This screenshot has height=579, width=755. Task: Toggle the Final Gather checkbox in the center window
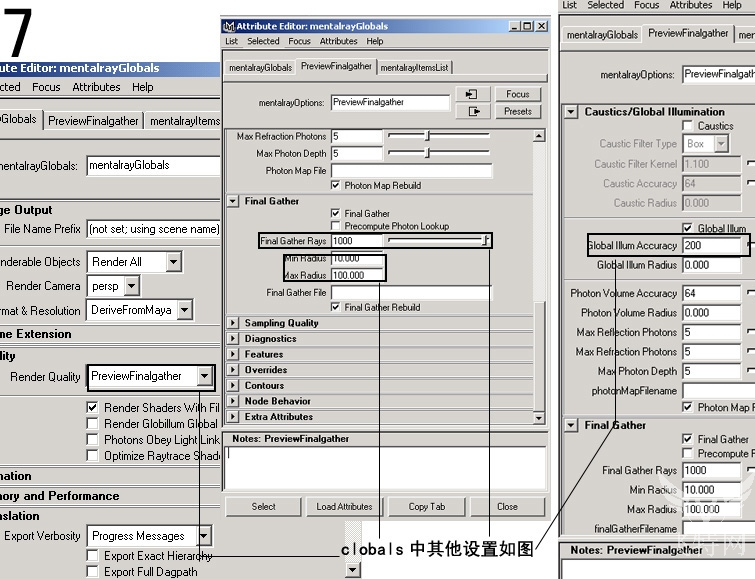336,213
